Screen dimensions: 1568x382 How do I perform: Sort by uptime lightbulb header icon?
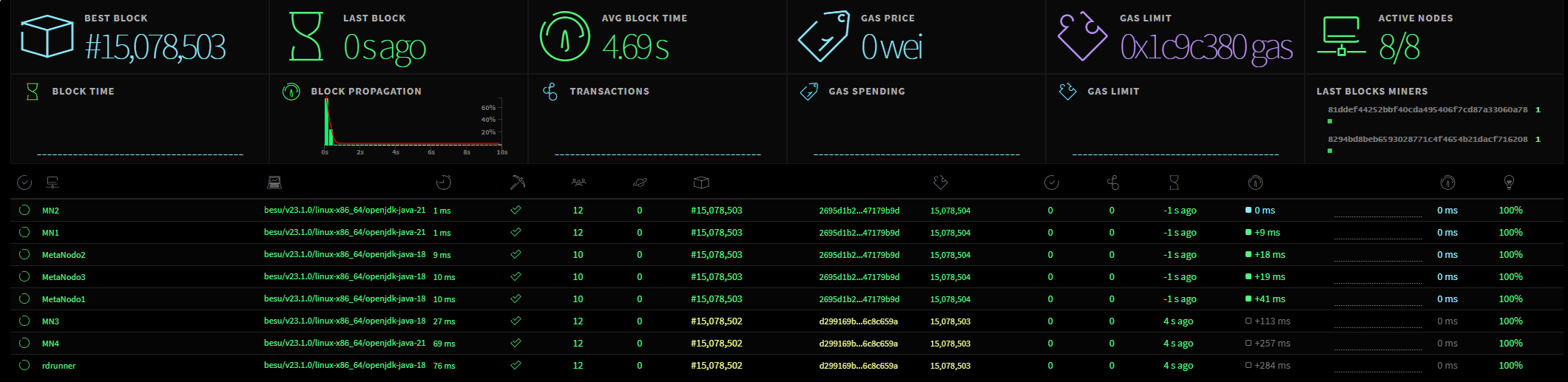click(x=1510, y=183)
